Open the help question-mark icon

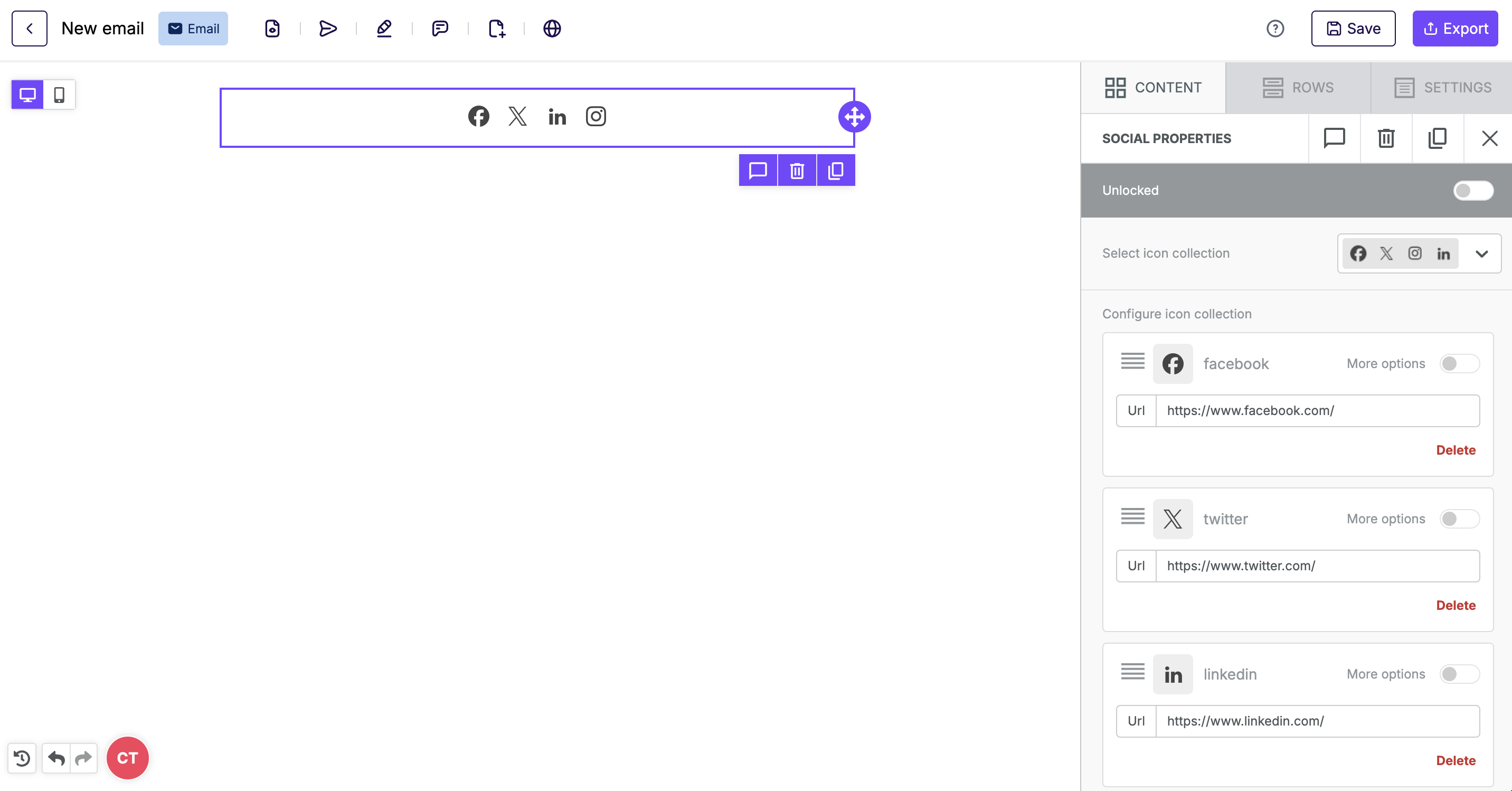pyautogui.click(x=1275, y=28)
